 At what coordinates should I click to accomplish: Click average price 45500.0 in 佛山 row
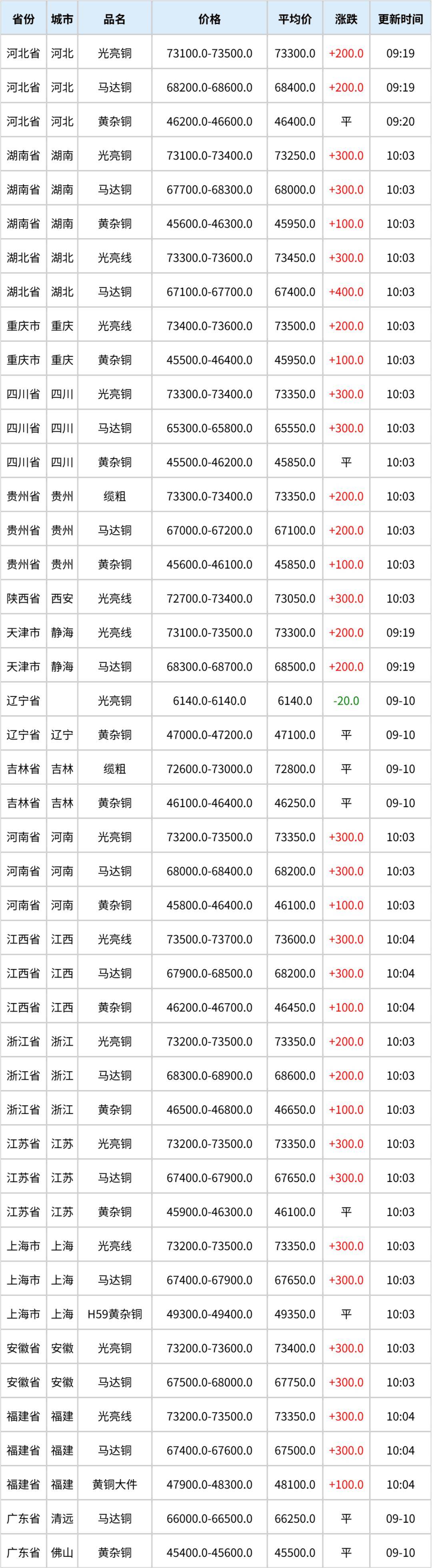coord(295,1553)
